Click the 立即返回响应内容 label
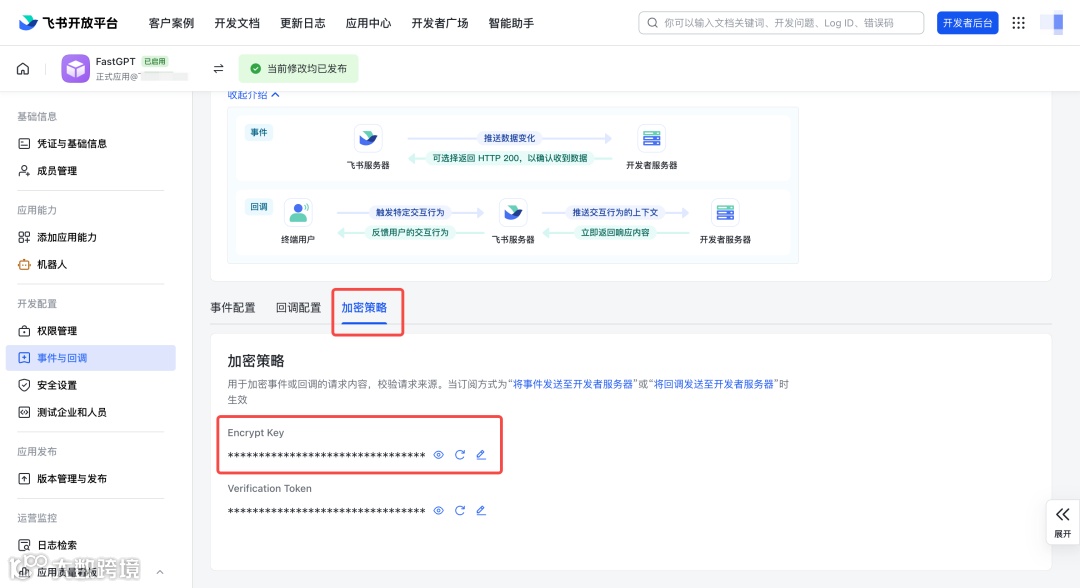1080x588 pixels. tap(615, 233)
